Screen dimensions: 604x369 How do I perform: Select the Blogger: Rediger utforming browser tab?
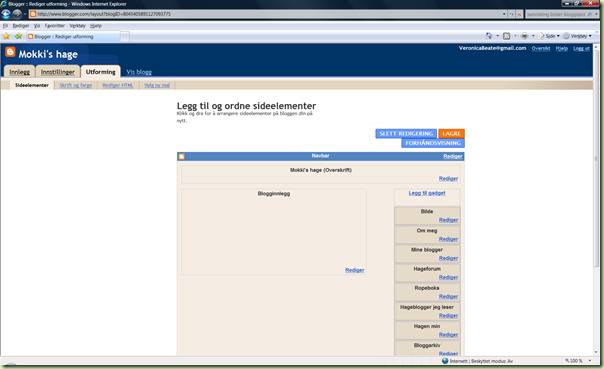click(x=73, y=37)
